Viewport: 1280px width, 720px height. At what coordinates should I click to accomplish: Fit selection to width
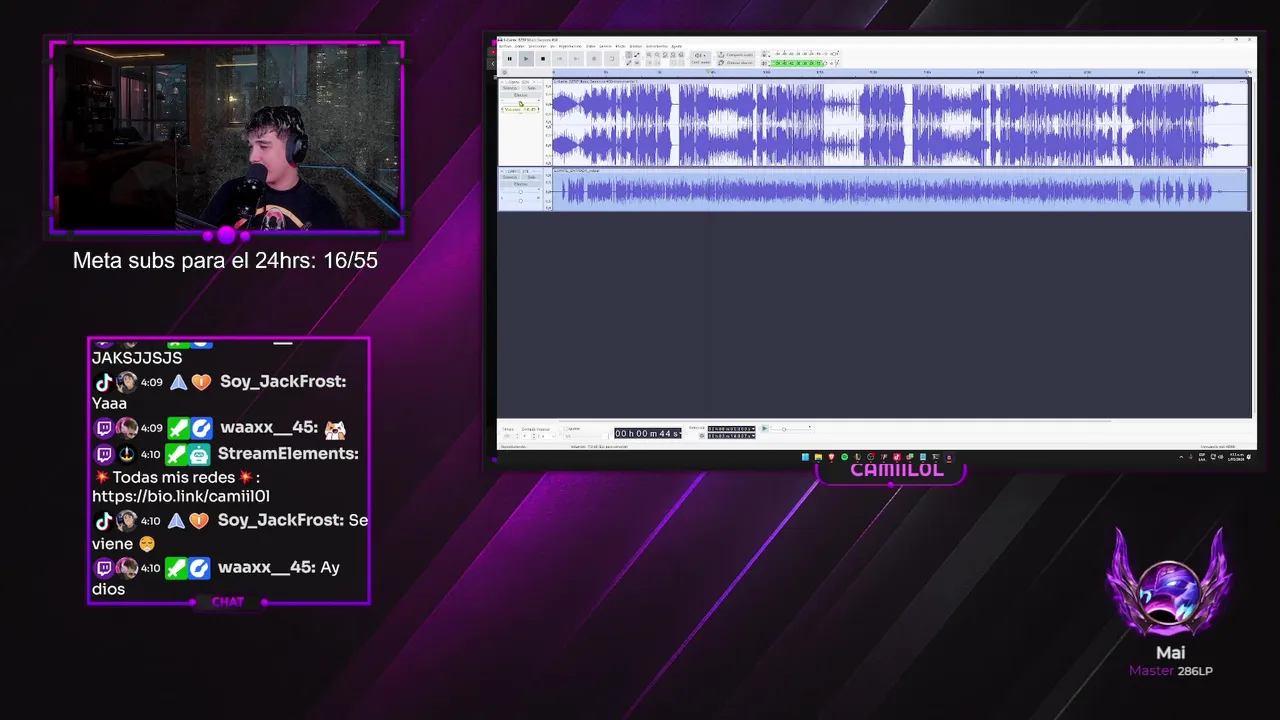[x=665, y=55]
